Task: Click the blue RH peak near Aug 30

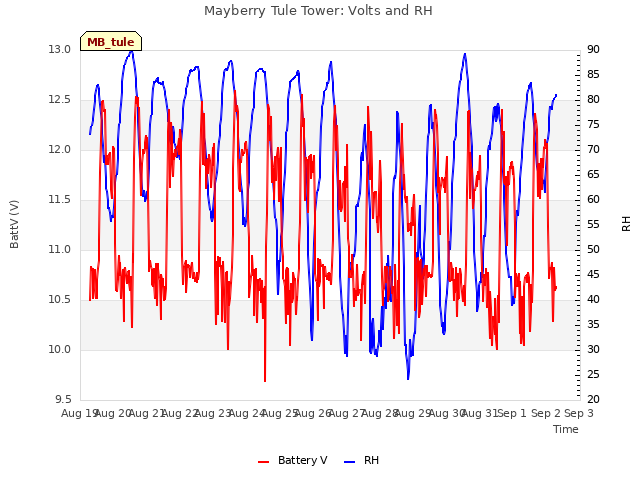Action: (x=464, y=55)
